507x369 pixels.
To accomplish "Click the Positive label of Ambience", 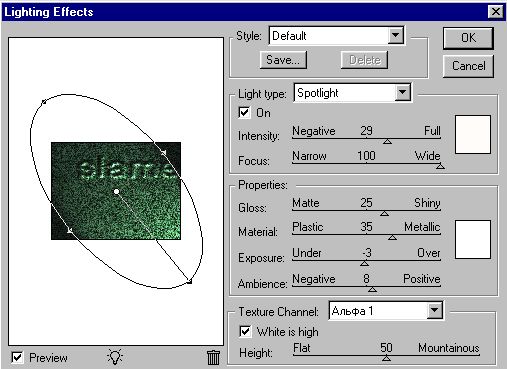I will [x=422, y=278].
